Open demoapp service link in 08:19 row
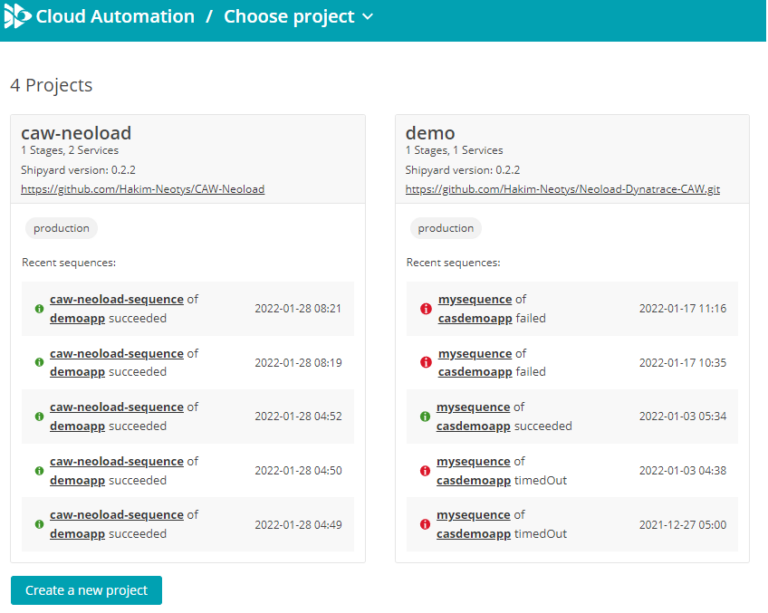The height and width of the screenshot is (613, 768). [77, 372]
